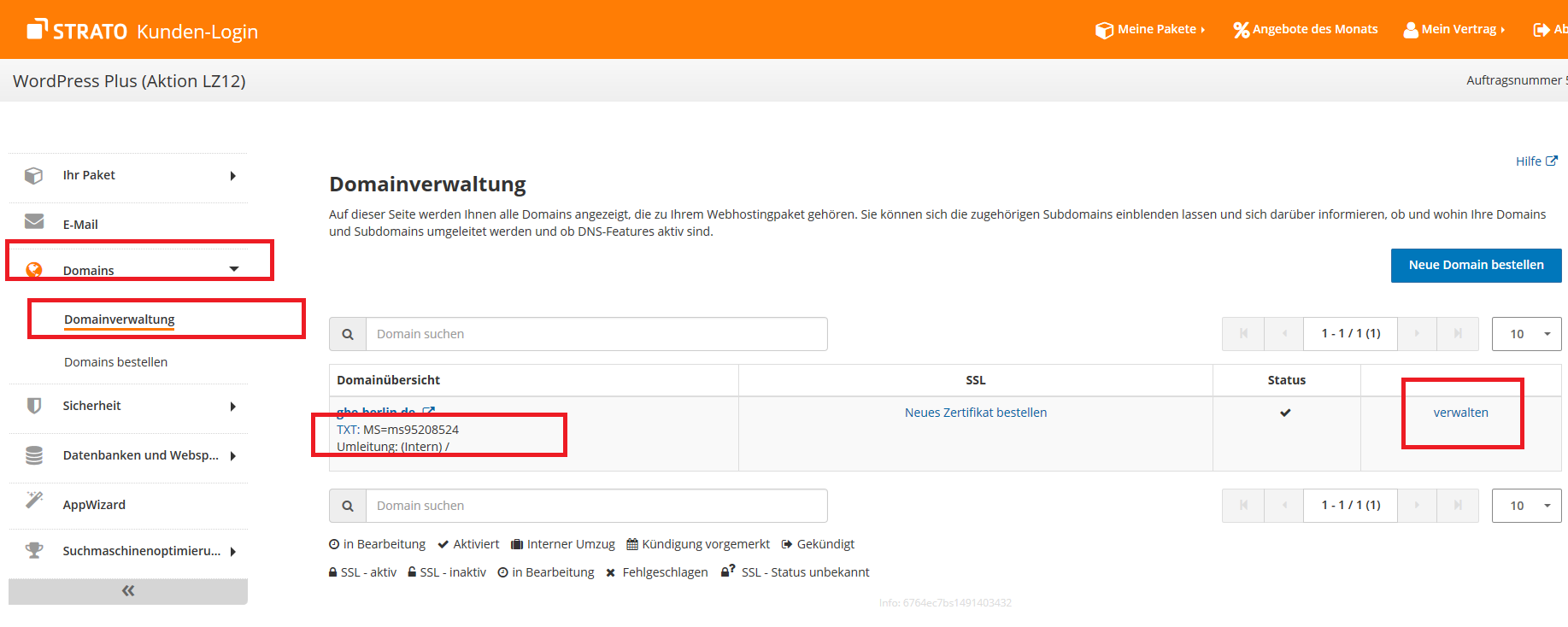Open the top results-per-page dropdown

(1526, 334)
